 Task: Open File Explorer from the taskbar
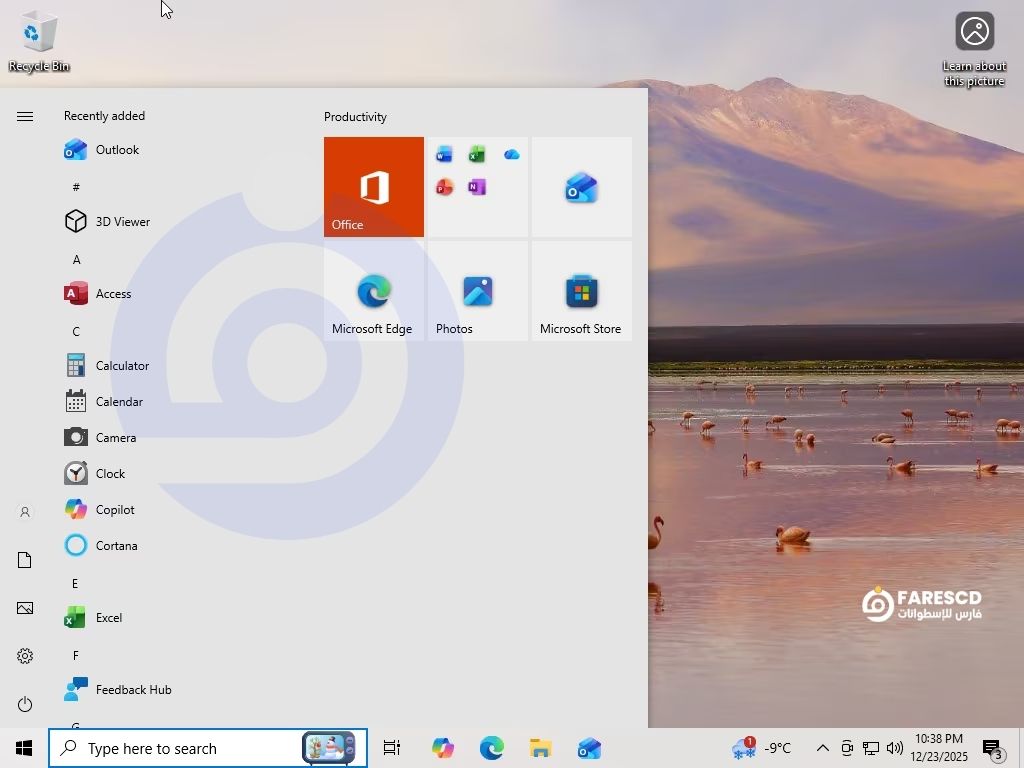[x=540, y=748]
